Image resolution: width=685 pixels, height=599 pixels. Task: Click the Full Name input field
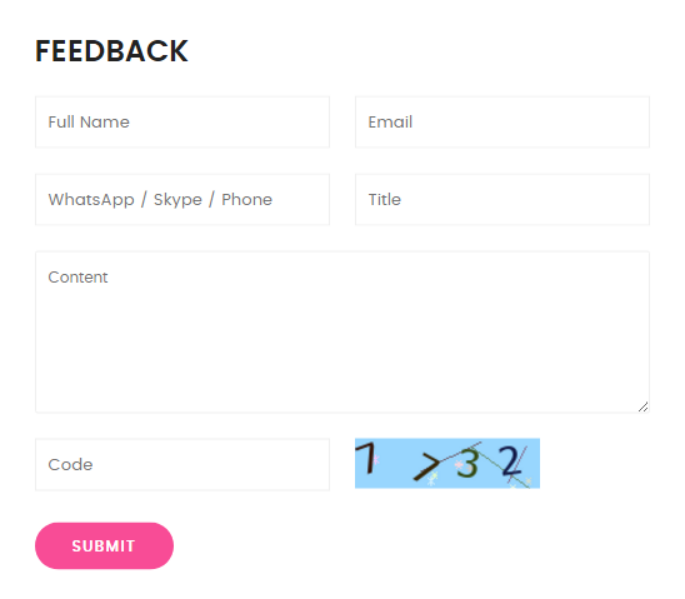182,122
